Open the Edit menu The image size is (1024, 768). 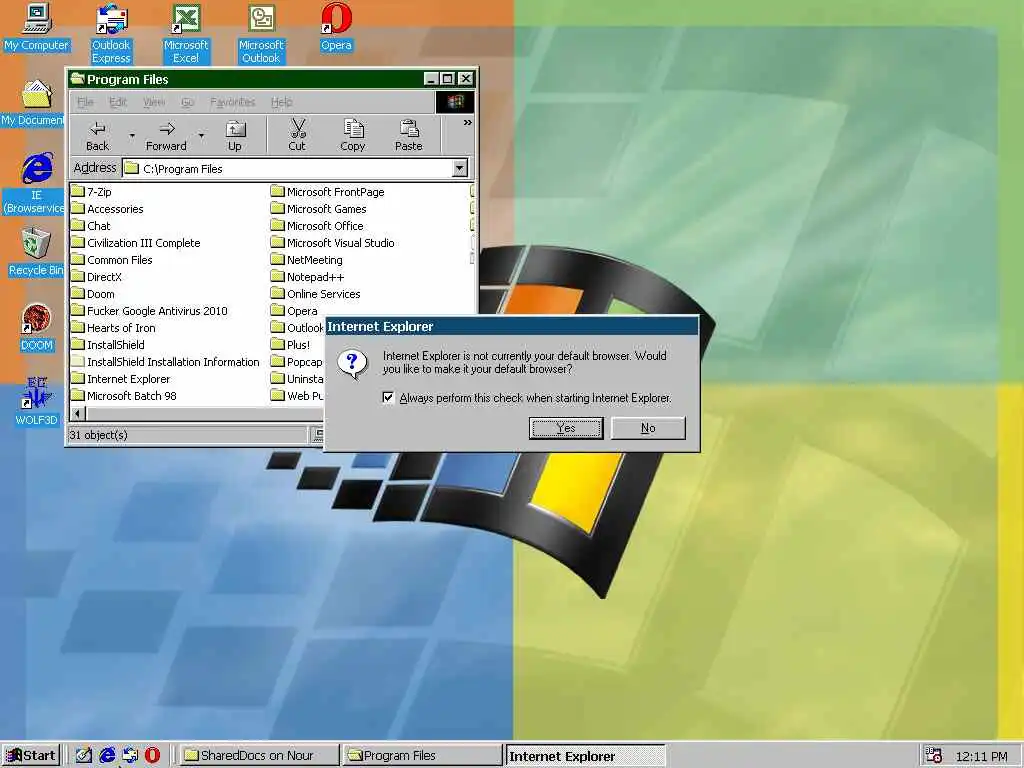[118, 102]
